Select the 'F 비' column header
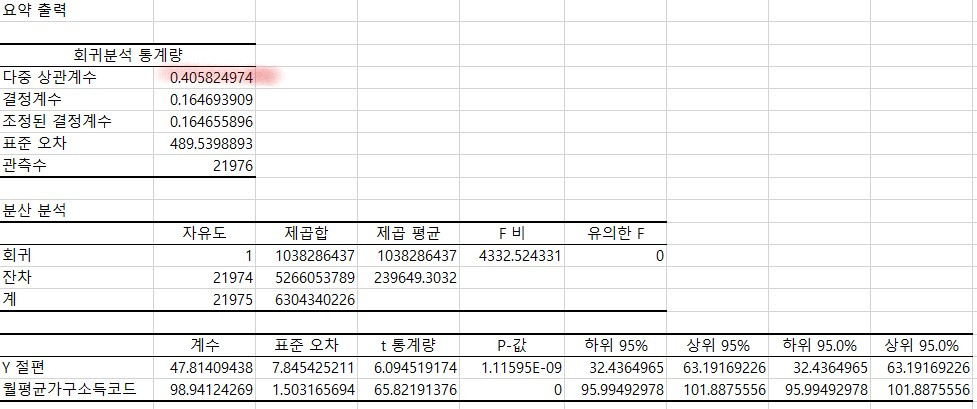The image size is (977, 409). coord(512,233)
